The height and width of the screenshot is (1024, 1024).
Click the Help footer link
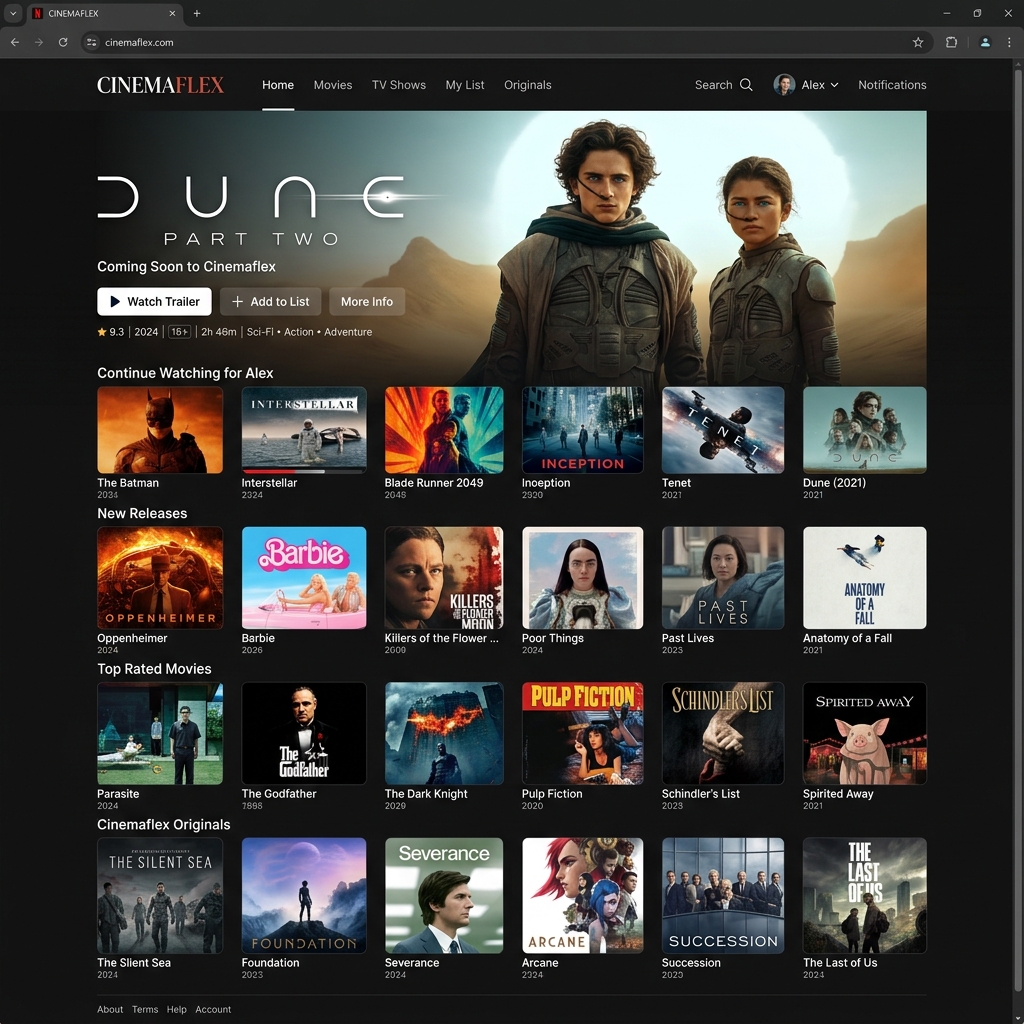pos(176,1010)
